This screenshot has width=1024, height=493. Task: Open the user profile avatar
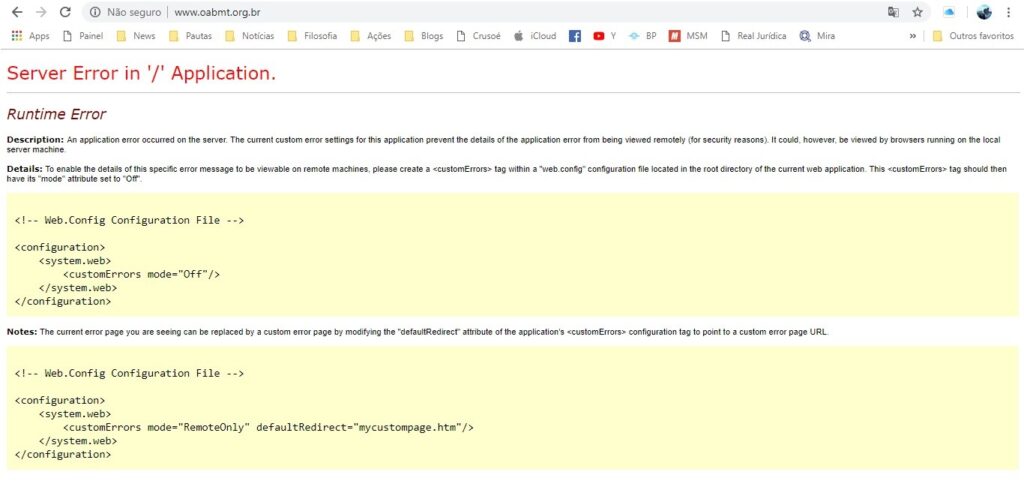[984, 12]
